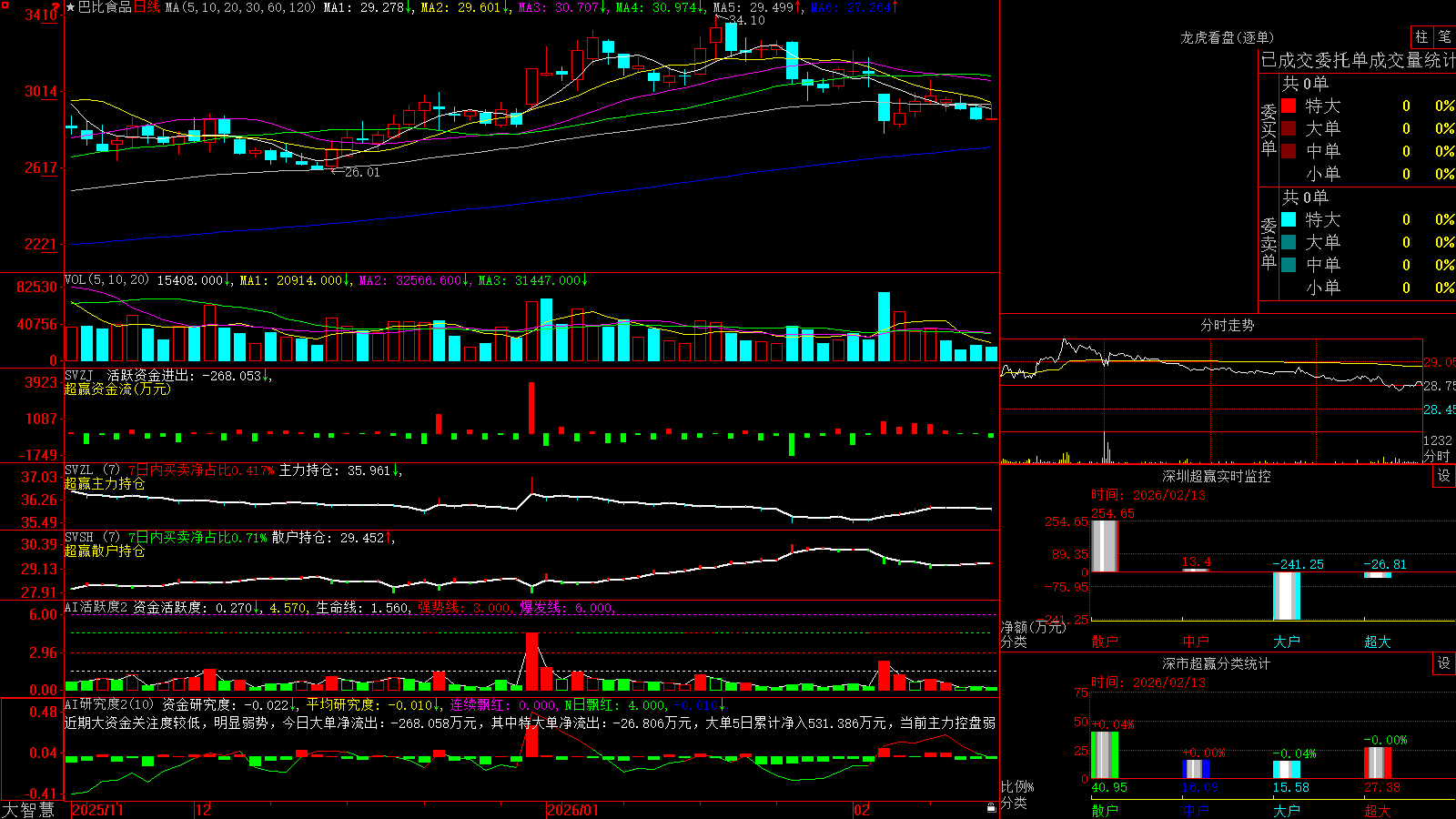Screen dimensions: 1456x819
Task: Click the cyan 特大 sell-order swatch
Action: 1289,219
